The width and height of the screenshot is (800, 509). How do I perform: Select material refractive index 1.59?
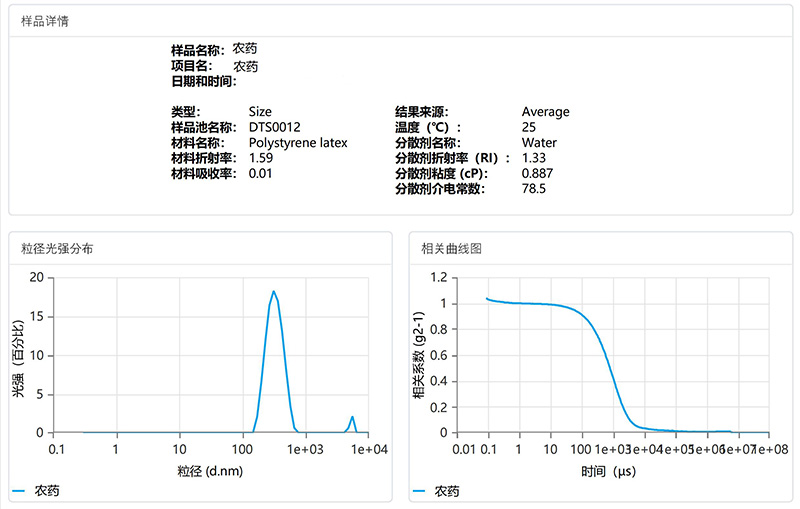[261, 158]
